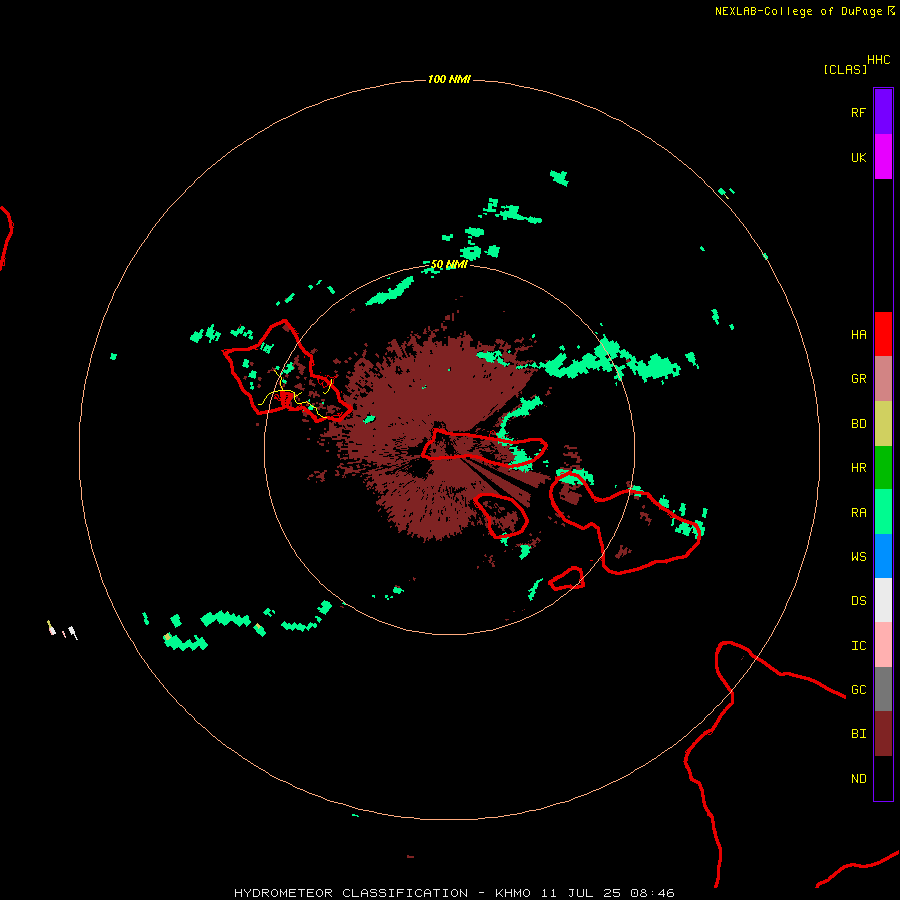Click the WS blue legend color
The image size is (900, 900).
click(x=883, y=556)
